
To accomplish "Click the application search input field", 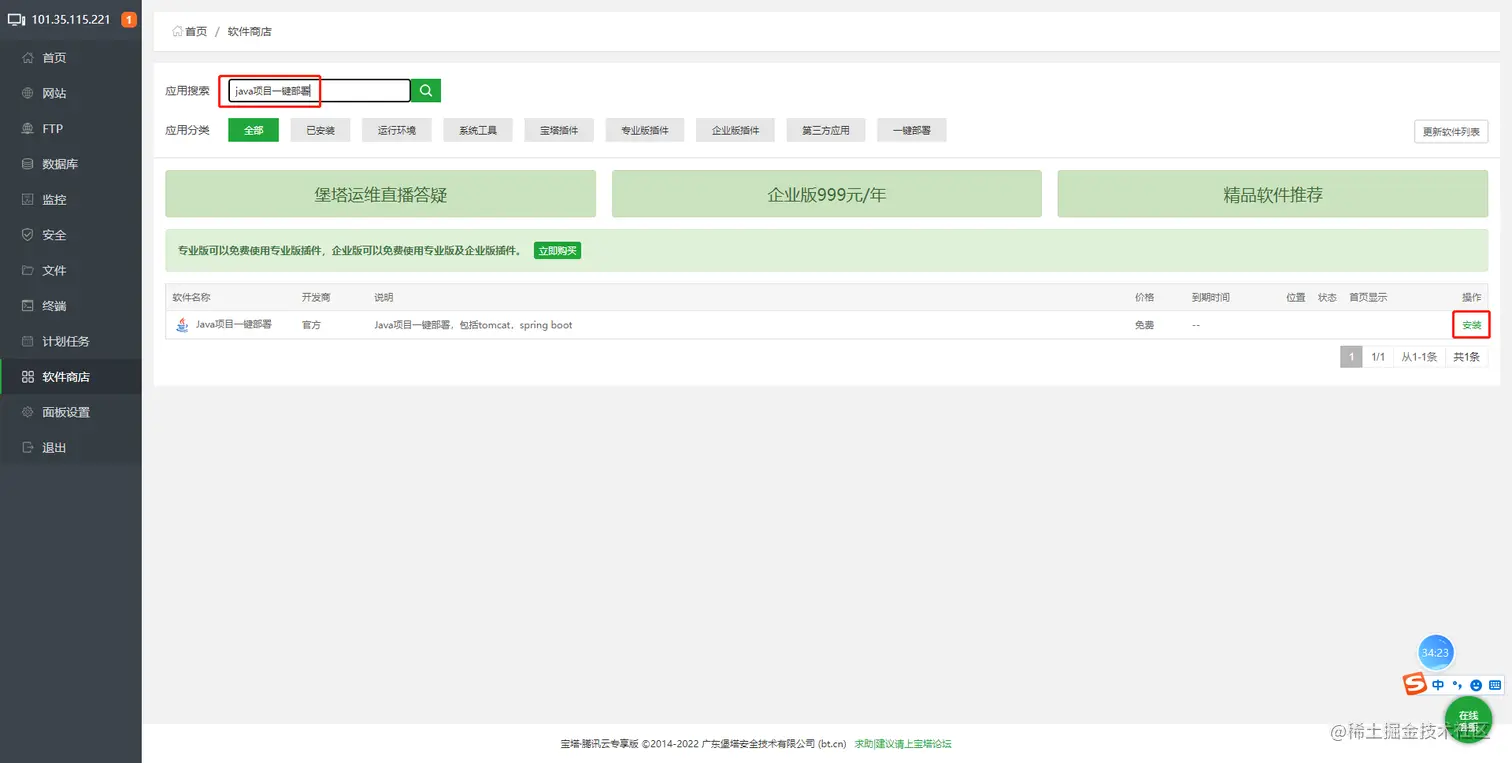I will tap(319, 91).
